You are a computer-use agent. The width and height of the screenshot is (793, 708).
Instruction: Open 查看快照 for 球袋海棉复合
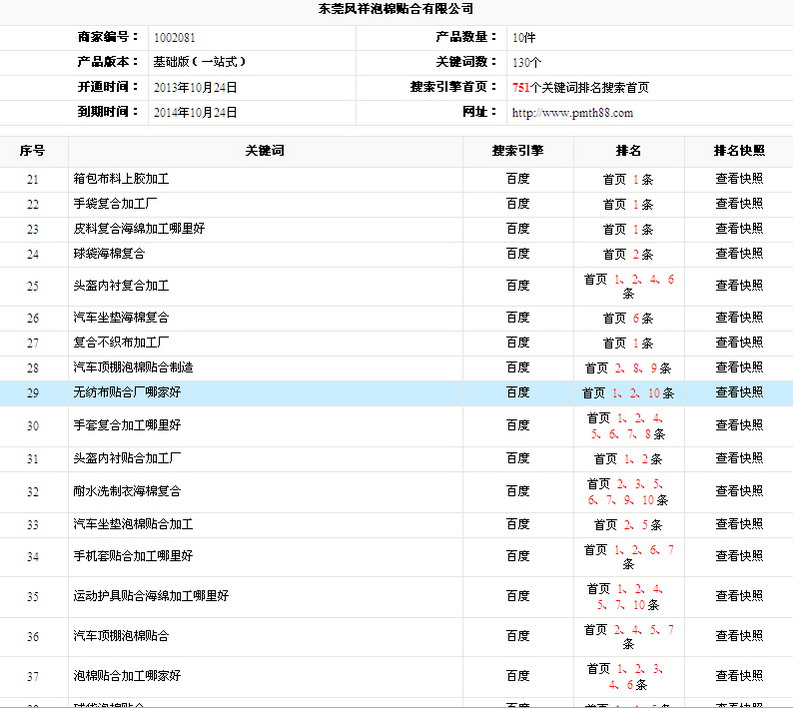pos(739,255)
